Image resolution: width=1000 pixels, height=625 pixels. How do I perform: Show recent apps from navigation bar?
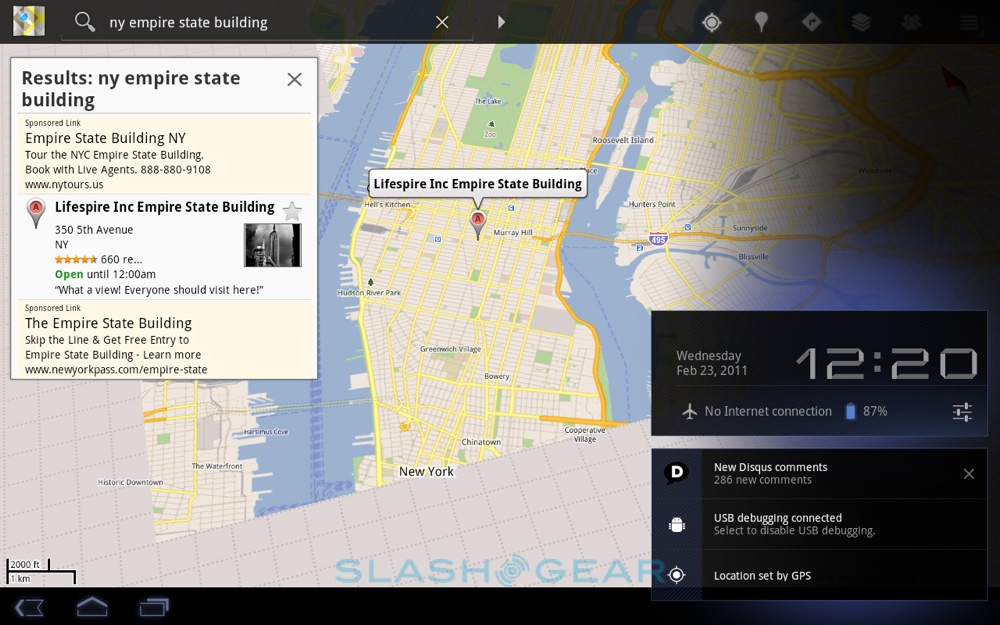coord(154,606)
